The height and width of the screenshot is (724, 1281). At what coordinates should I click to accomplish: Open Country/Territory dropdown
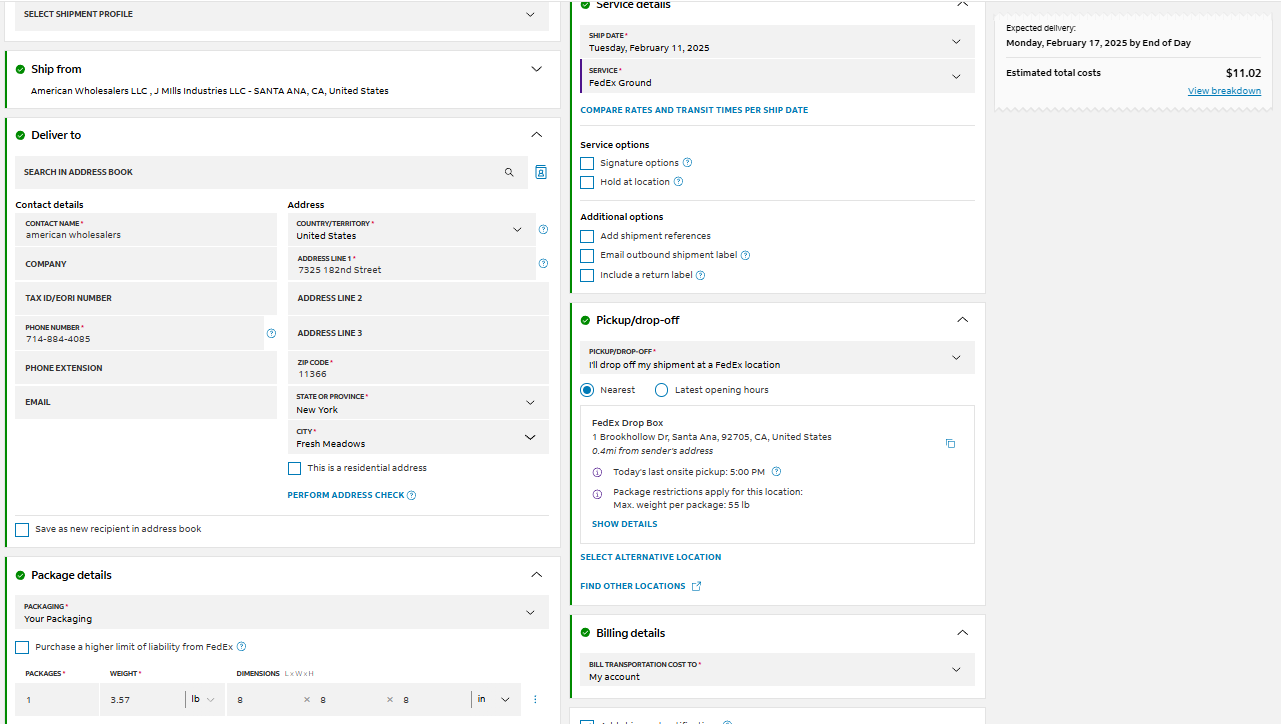tap(412, 229)
